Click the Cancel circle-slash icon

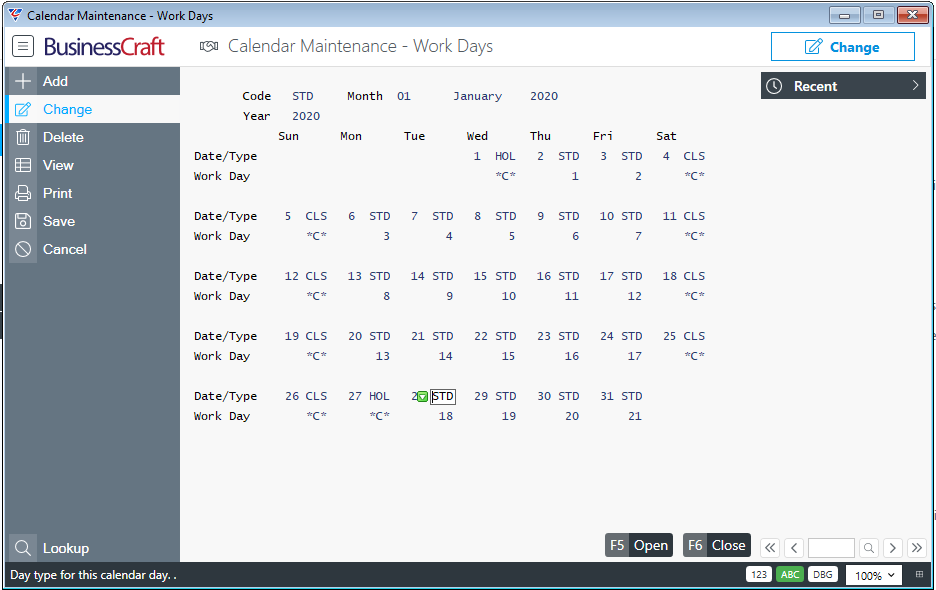point(23,249)
